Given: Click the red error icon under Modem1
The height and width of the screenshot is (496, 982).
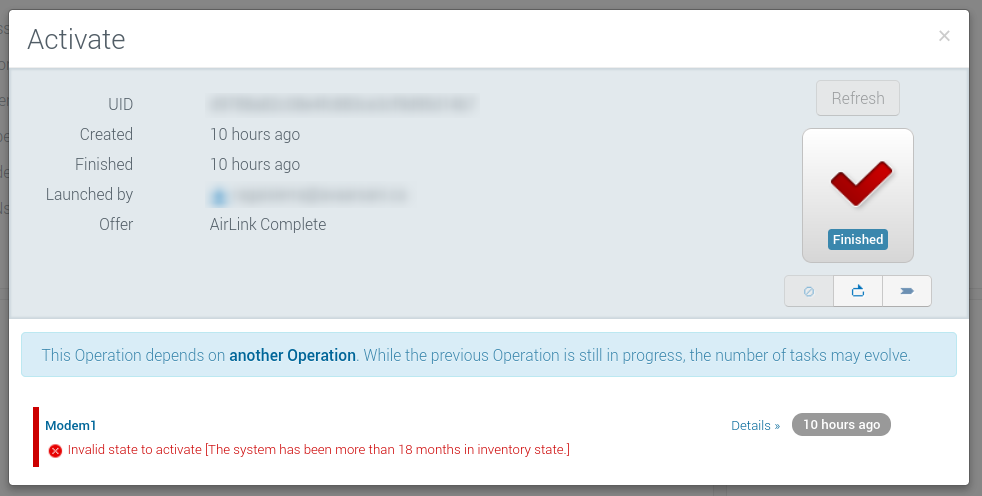Looking at the screenshot, I should point(55,450).
